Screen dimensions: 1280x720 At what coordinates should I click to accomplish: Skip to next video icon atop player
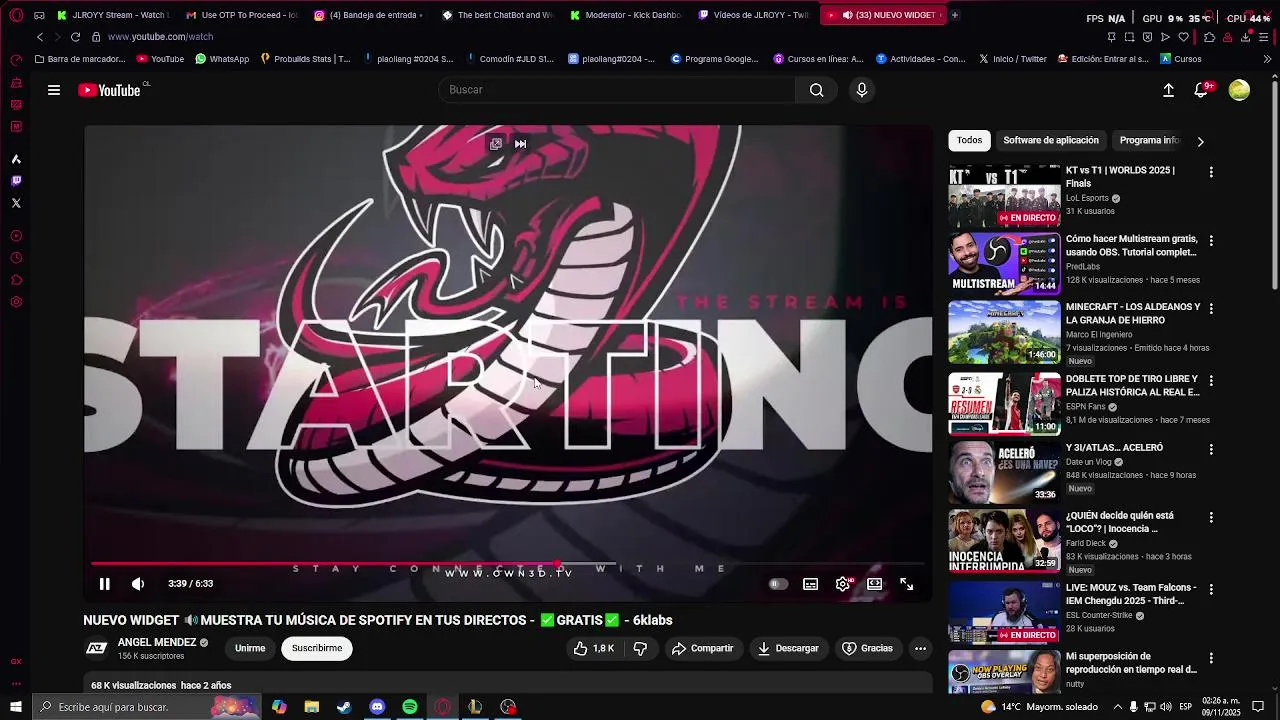point(521,144)
